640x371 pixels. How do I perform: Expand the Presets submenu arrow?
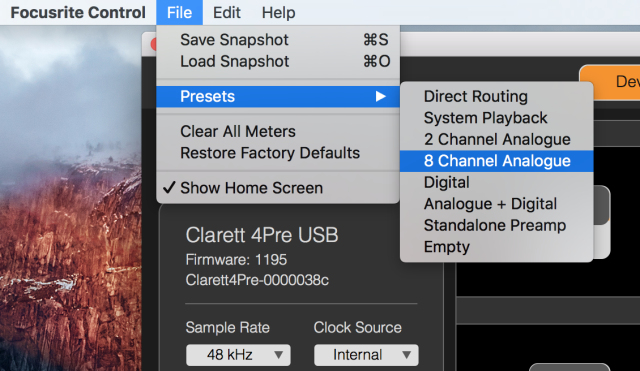pyautogui.click(x=380, y=96)
